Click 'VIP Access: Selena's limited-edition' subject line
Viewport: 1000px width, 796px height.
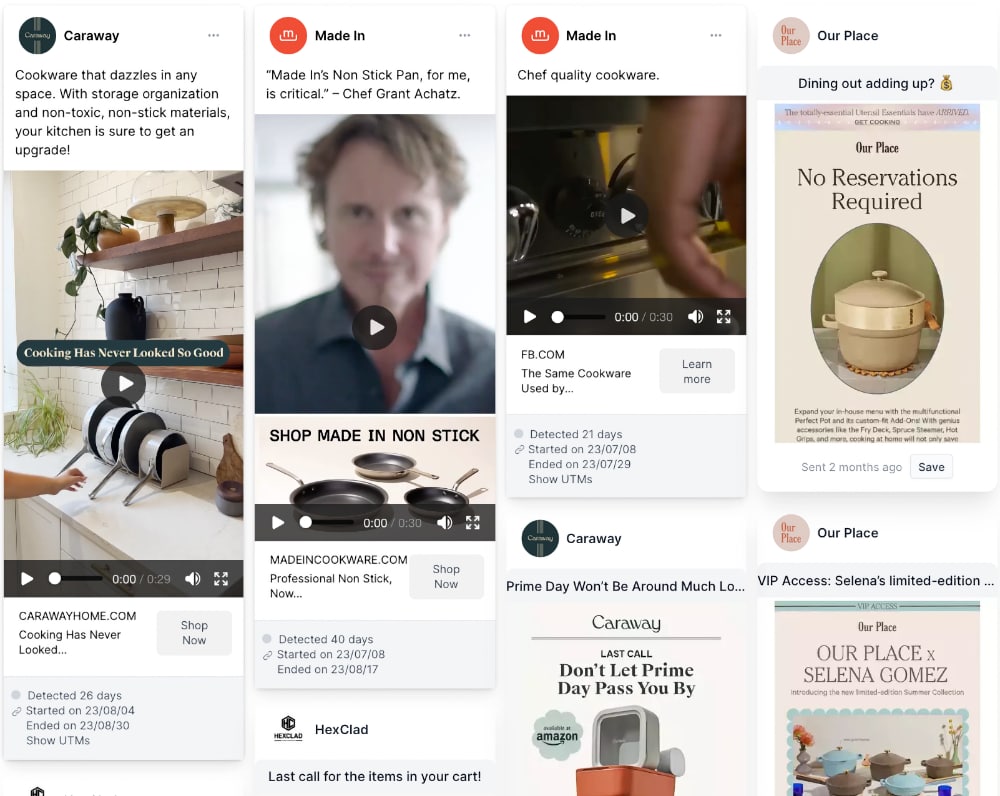tap(876, 580)
